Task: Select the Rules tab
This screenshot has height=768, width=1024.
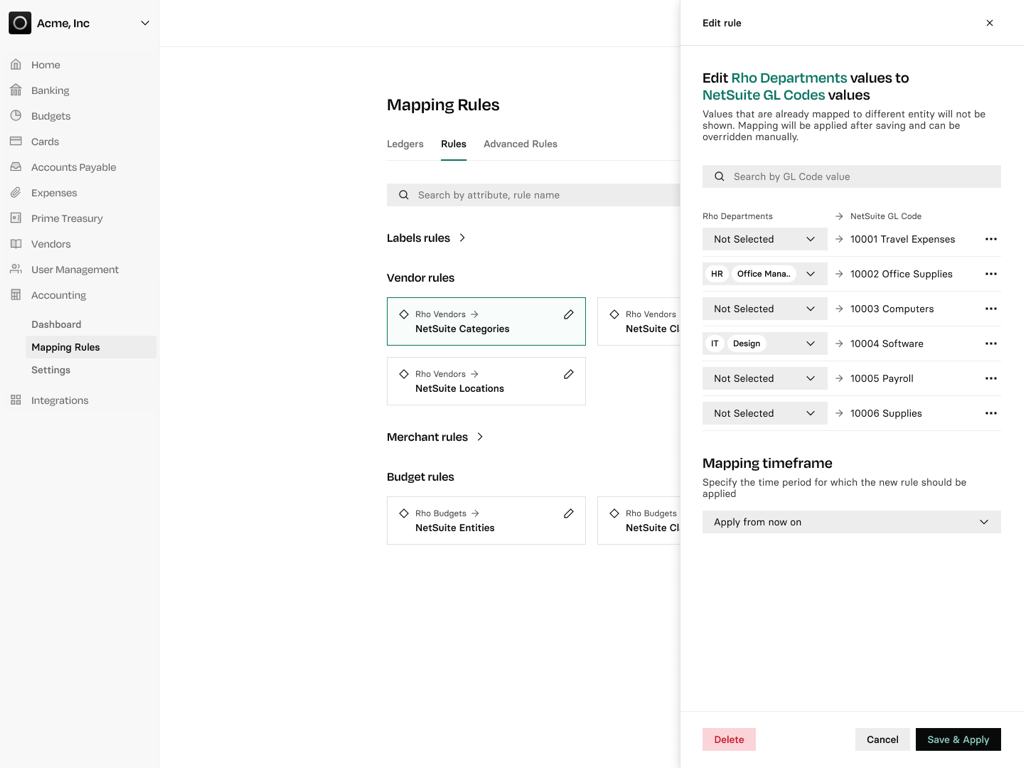Action: point(453,144)
